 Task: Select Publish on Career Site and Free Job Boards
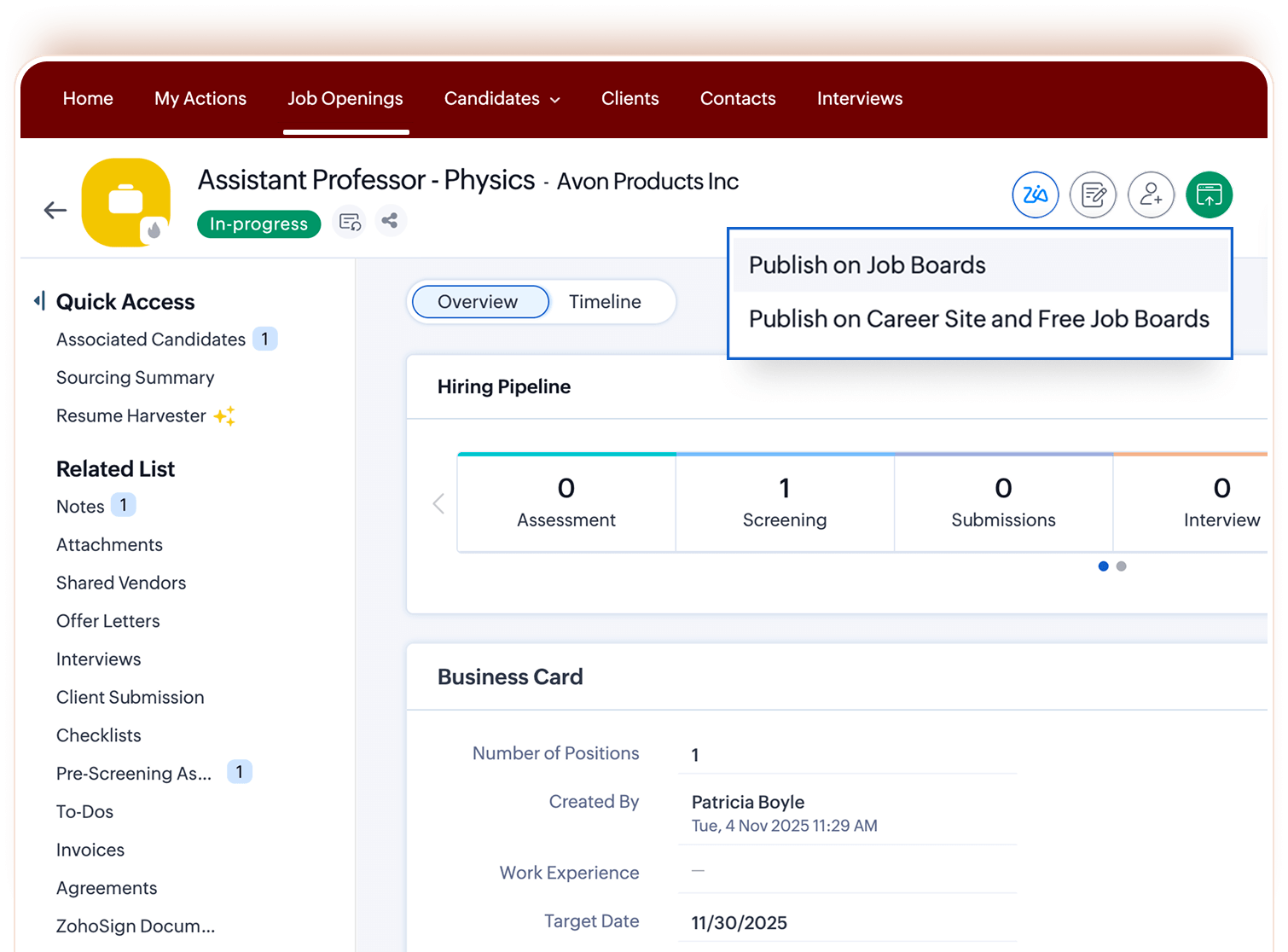tap(978, 318)
